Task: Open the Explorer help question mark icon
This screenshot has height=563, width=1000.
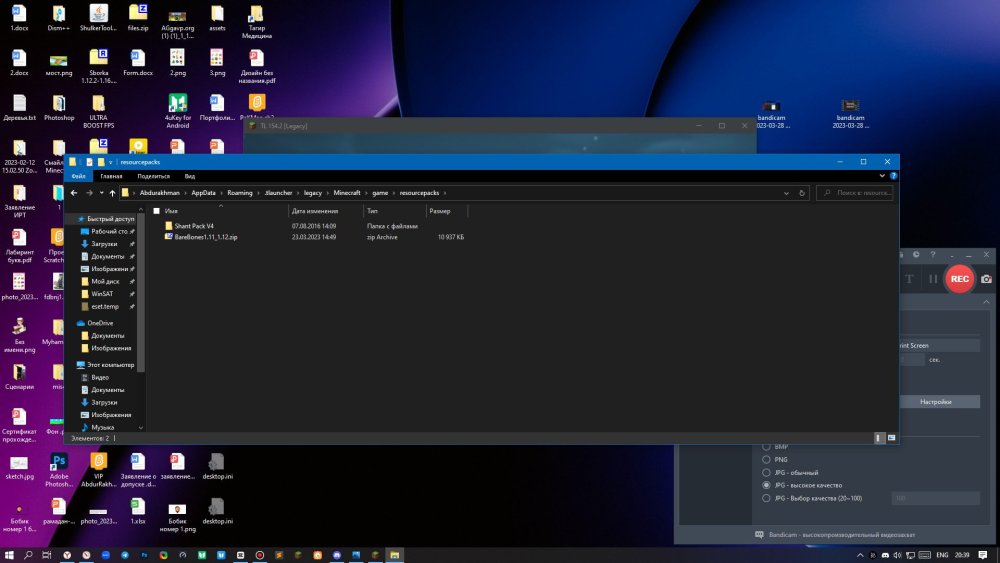Action: 893,176
